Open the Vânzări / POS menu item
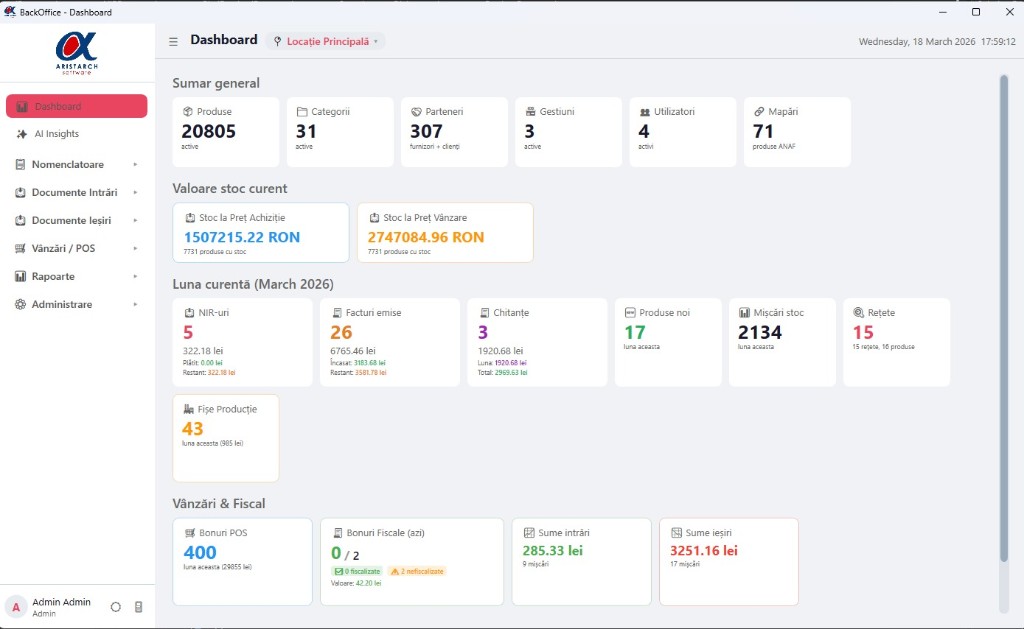This screenshot has width=1024, height=629. click(x=76, y=248)
